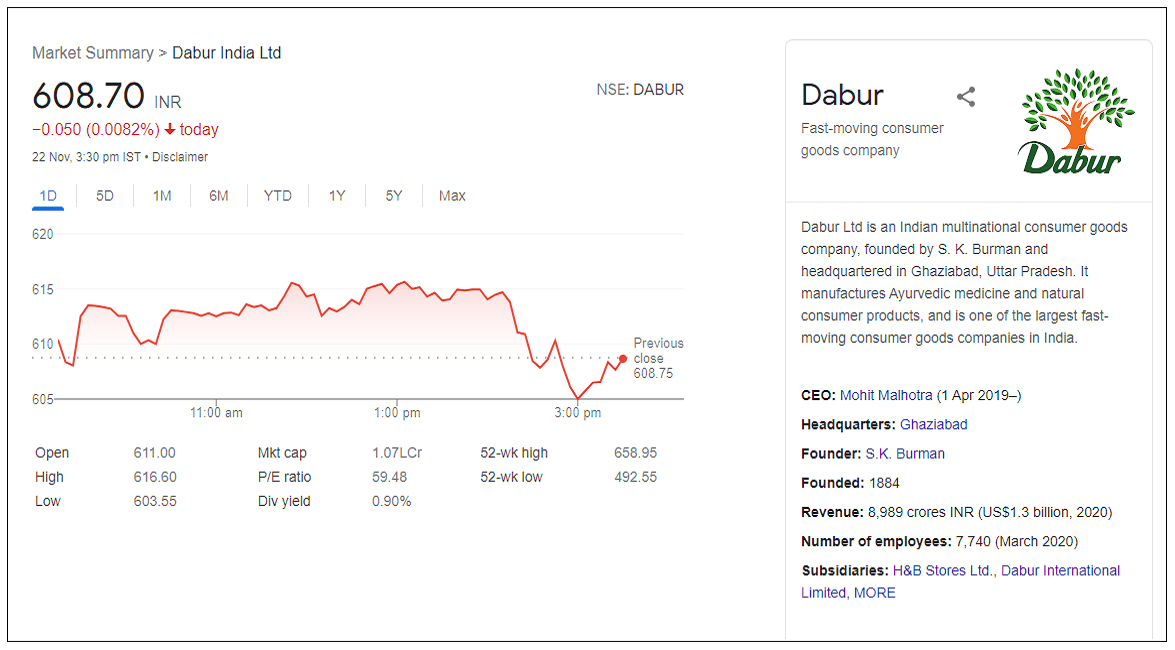The image size is (1175, 650).
Task: Select the YTD chart tab
Action: 278,196
